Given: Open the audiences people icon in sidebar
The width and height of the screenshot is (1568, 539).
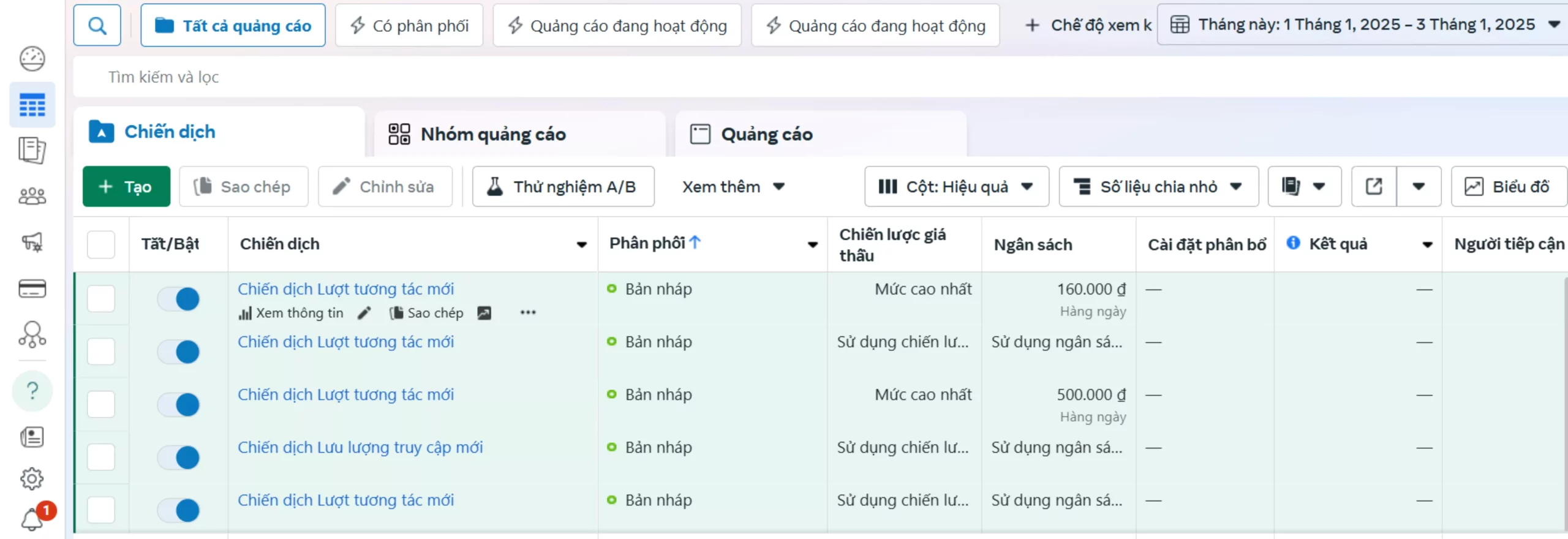Looking at the screenshot, I should click(x=32, y=196).
